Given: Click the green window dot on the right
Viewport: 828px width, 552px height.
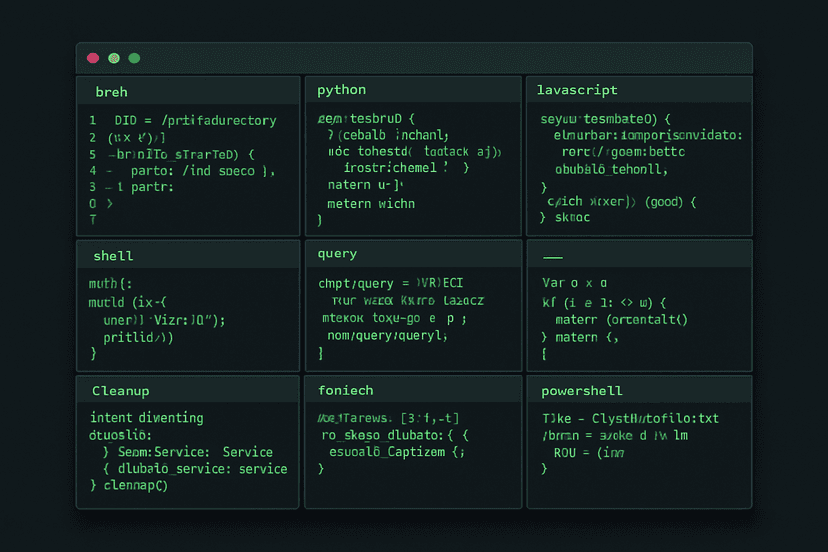Looking at the screenshot, I should [134, 59].
